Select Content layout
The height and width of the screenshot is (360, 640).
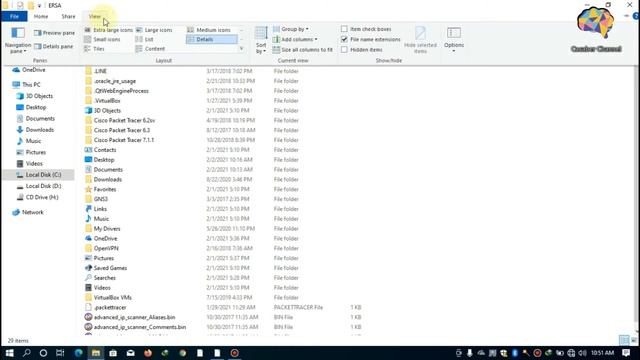[150, 49]
